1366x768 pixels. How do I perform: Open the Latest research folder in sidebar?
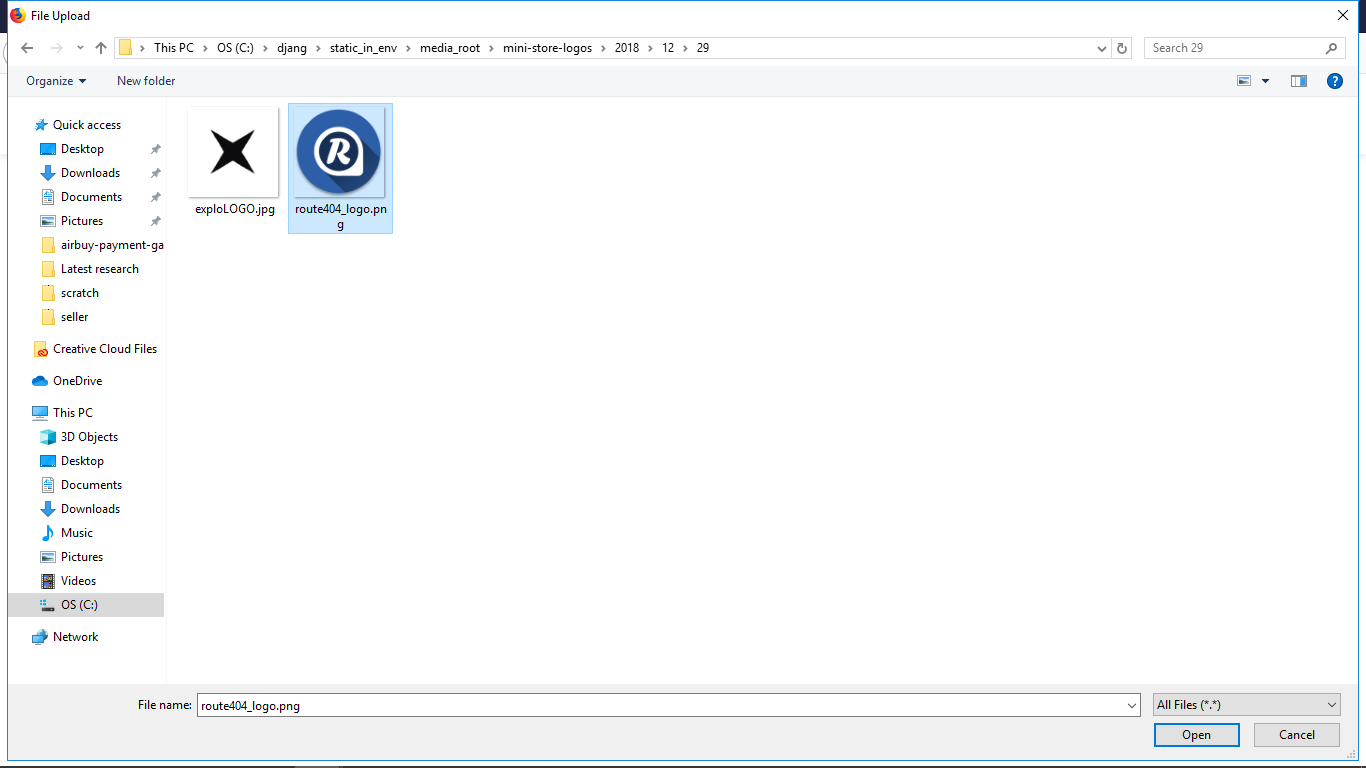pyautogui.click(x=99, y=269)
